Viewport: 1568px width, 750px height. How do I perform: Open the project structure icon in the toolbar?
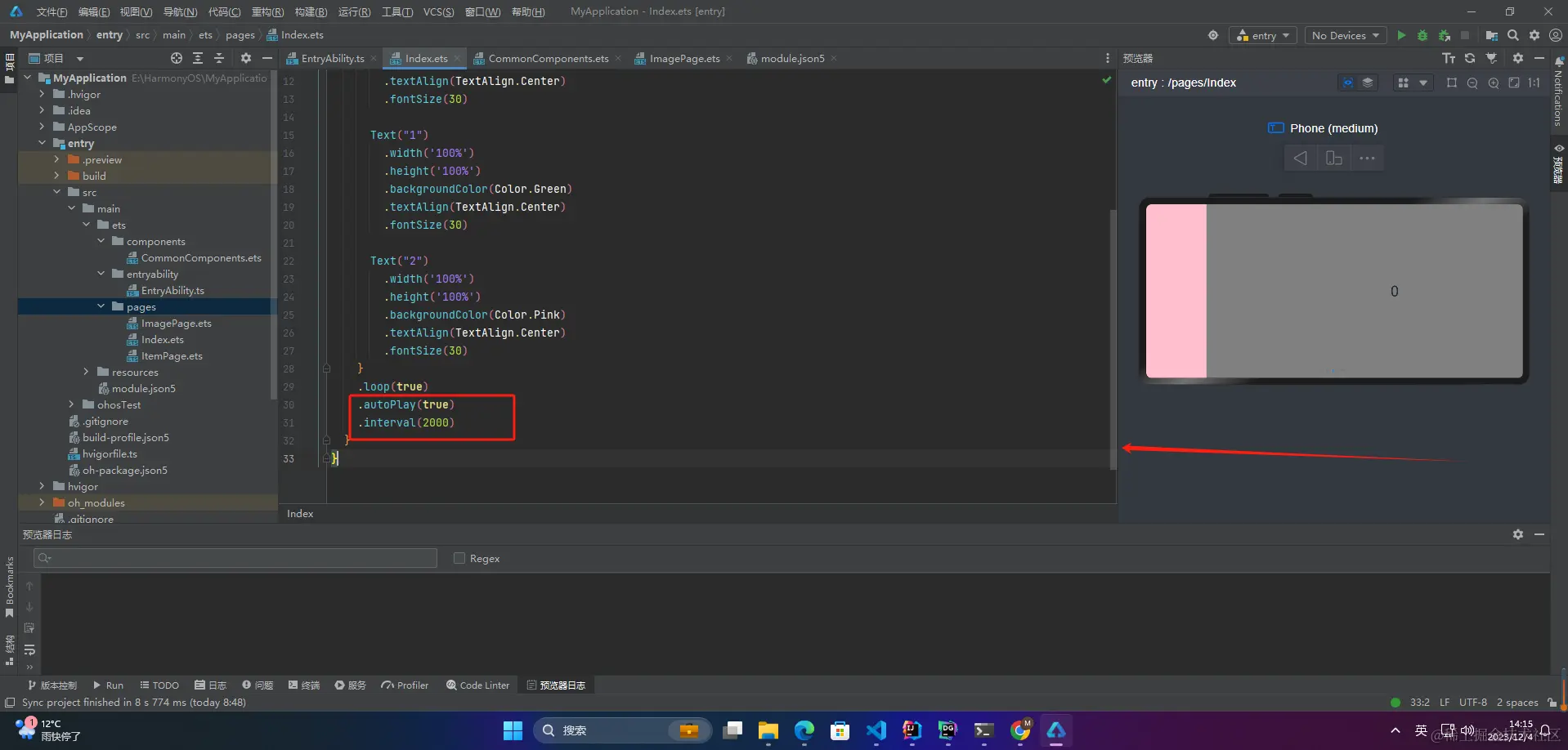(1492, 35)
